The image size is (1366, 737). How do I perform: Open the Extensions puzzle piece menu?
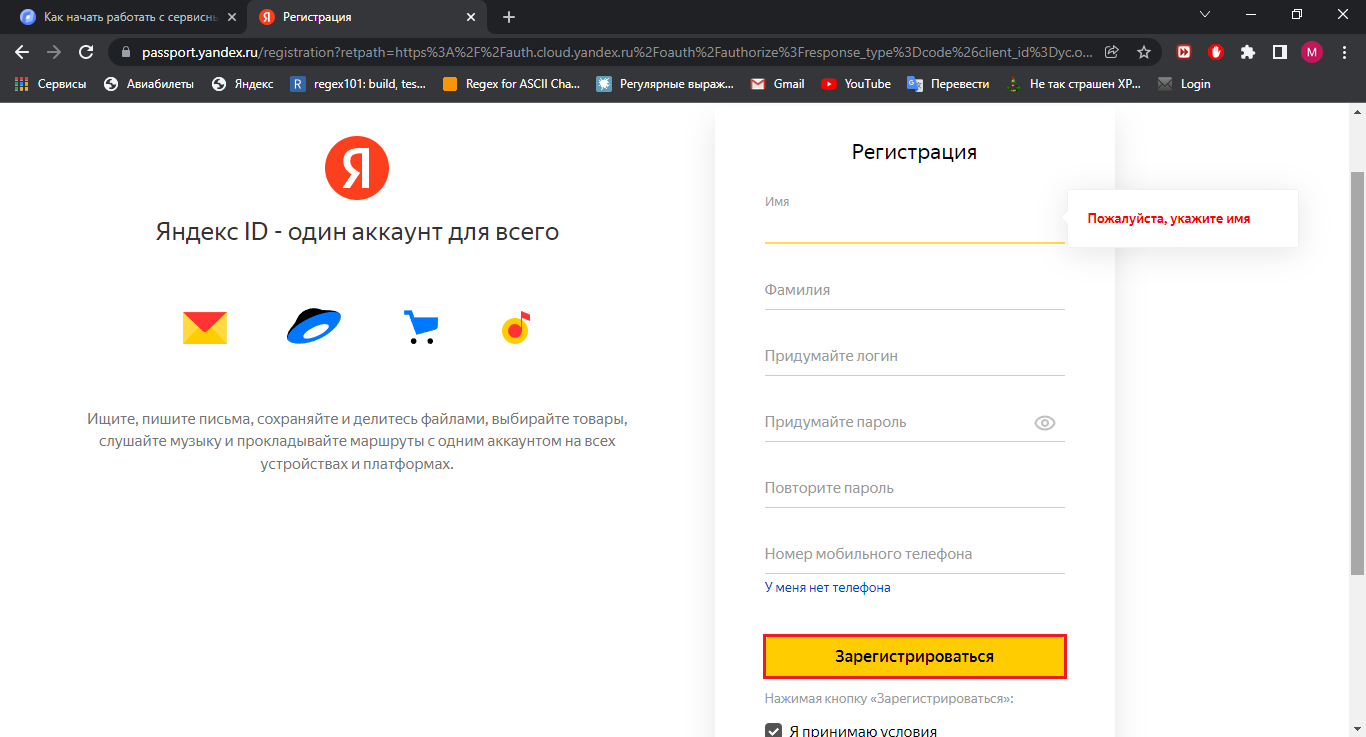[1248, 52]
